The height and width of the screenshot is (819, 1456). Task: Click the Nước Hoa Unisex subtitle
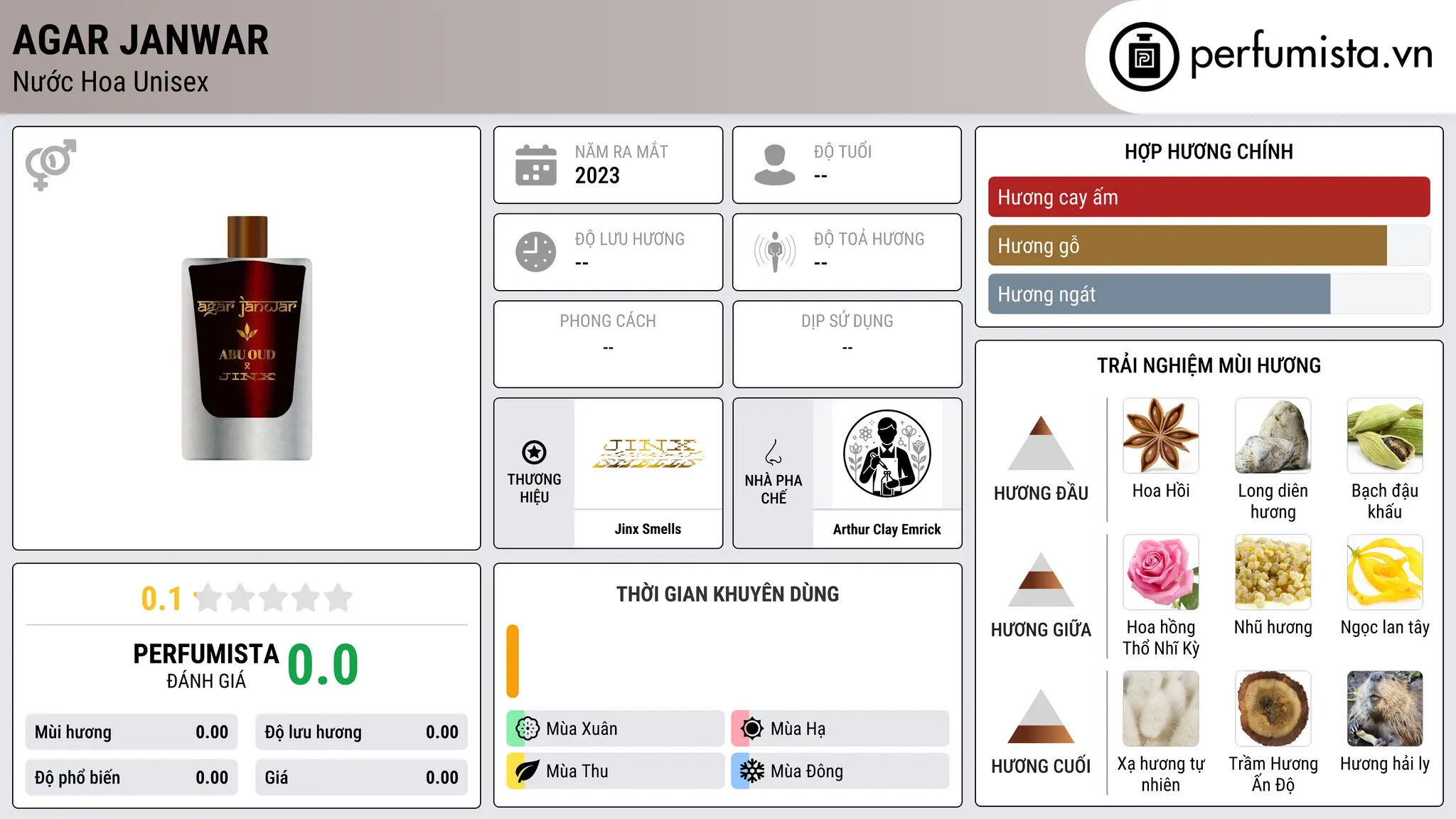pos(110,82)
